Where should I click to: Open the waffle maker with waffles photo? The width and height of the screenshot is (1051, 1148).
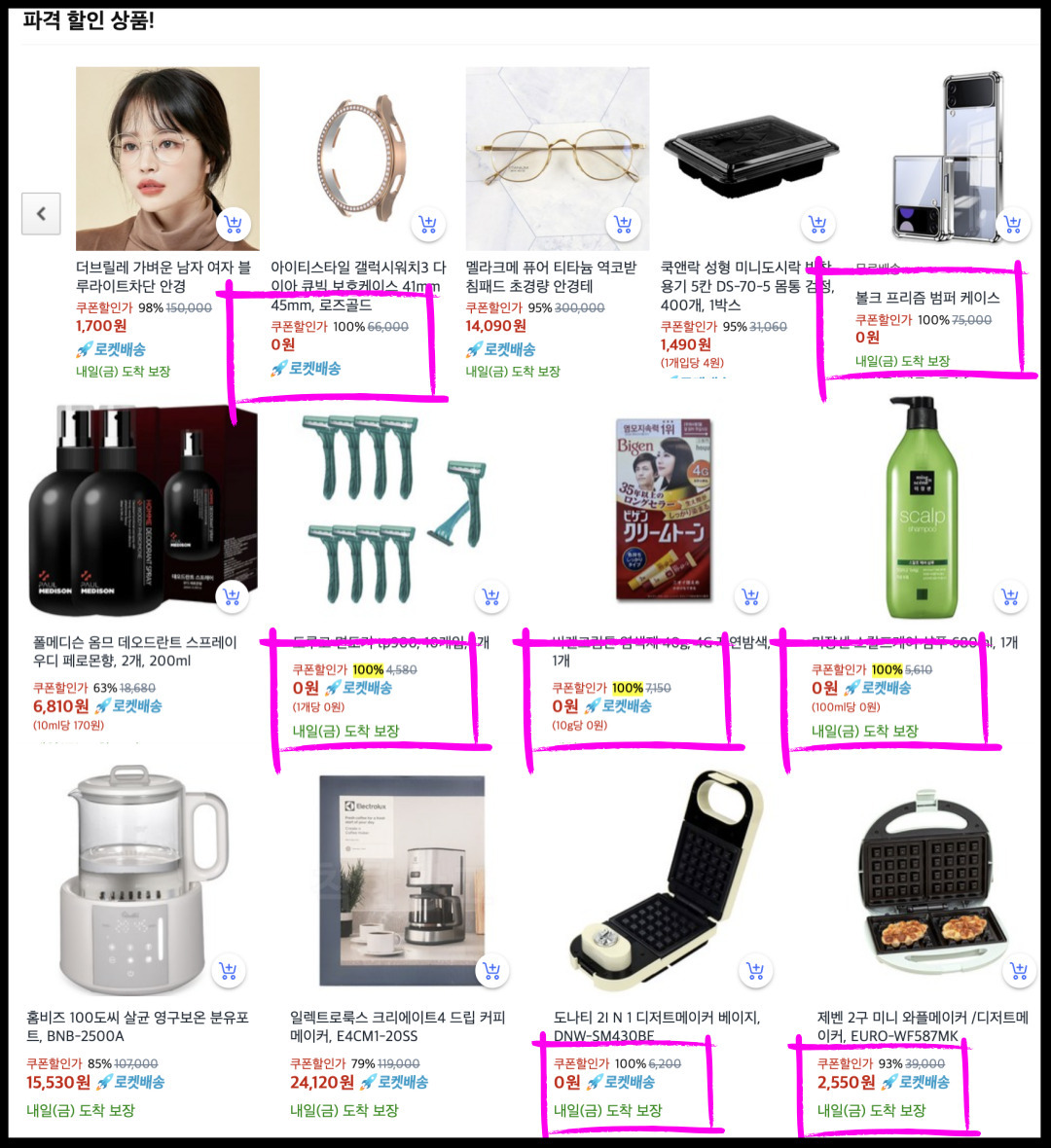pyautogui.click(x=933, y=882)
